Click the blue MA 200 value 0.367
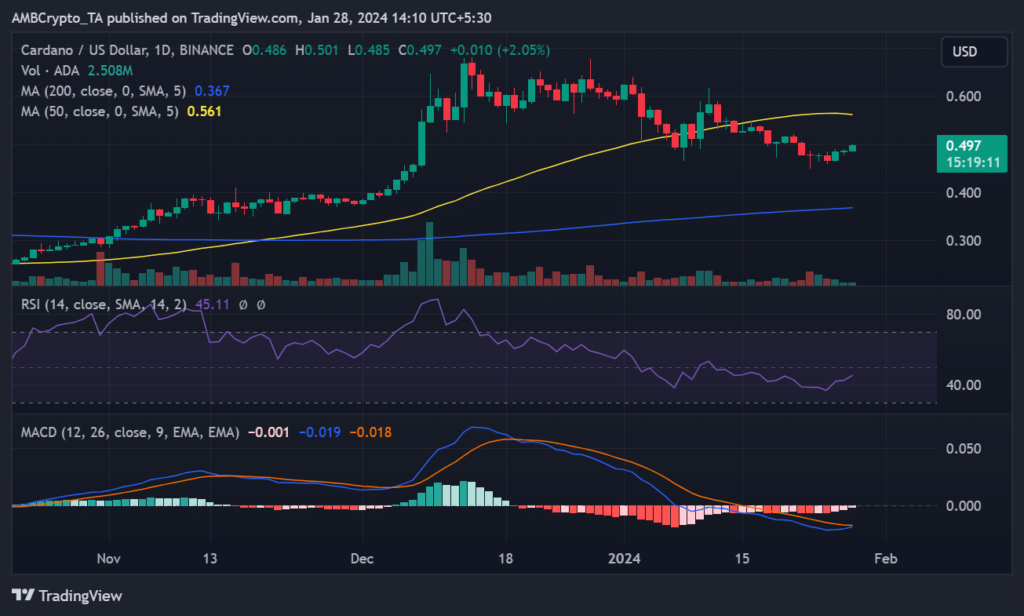The image size is (1024, 616). (211, 90)
